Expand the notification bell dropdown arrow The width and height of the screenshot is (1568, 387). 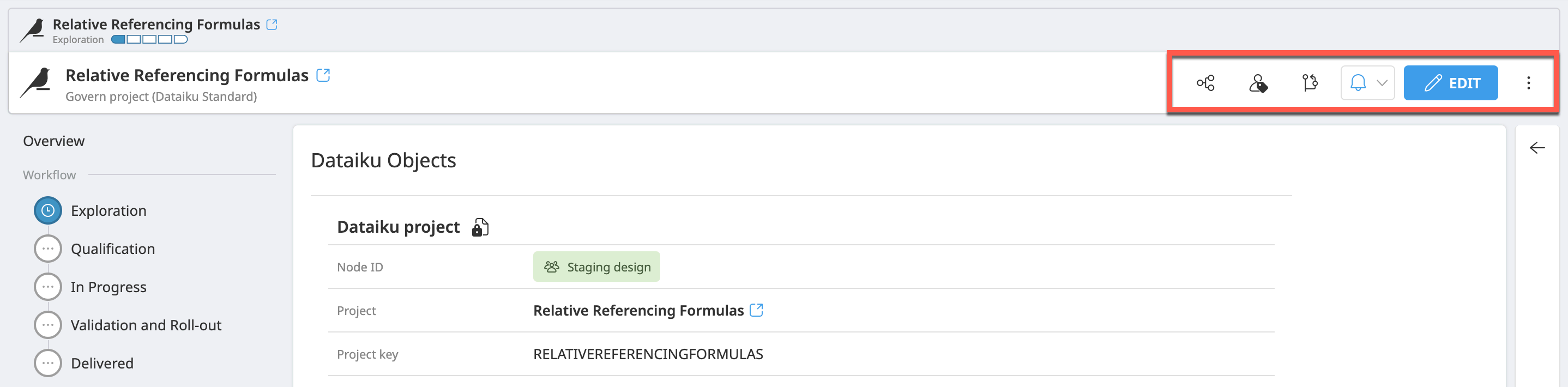tap(1382, 83)
